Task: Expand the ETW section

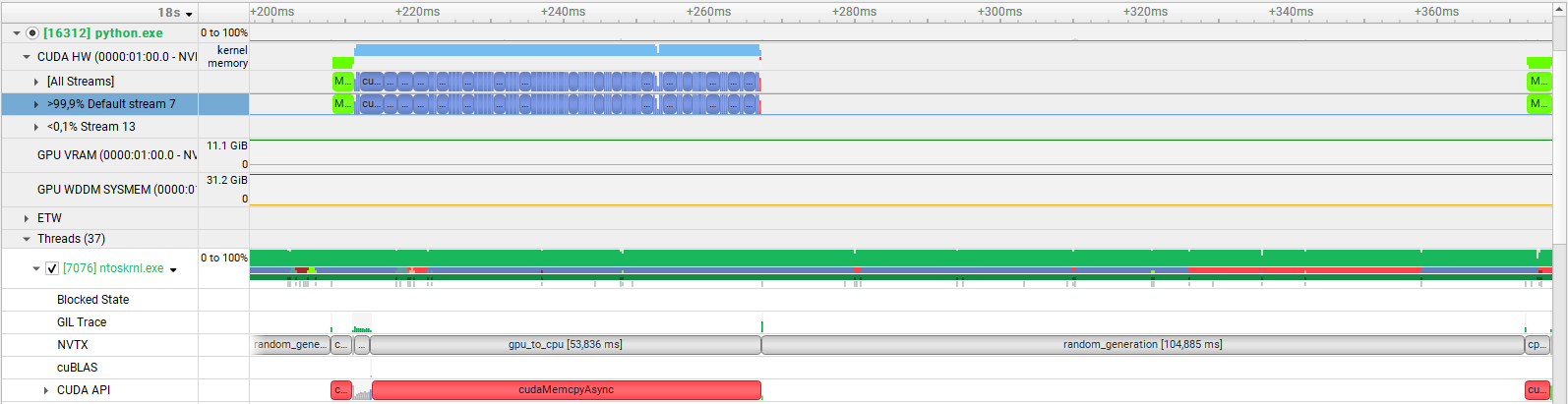Action: [27, 218]
